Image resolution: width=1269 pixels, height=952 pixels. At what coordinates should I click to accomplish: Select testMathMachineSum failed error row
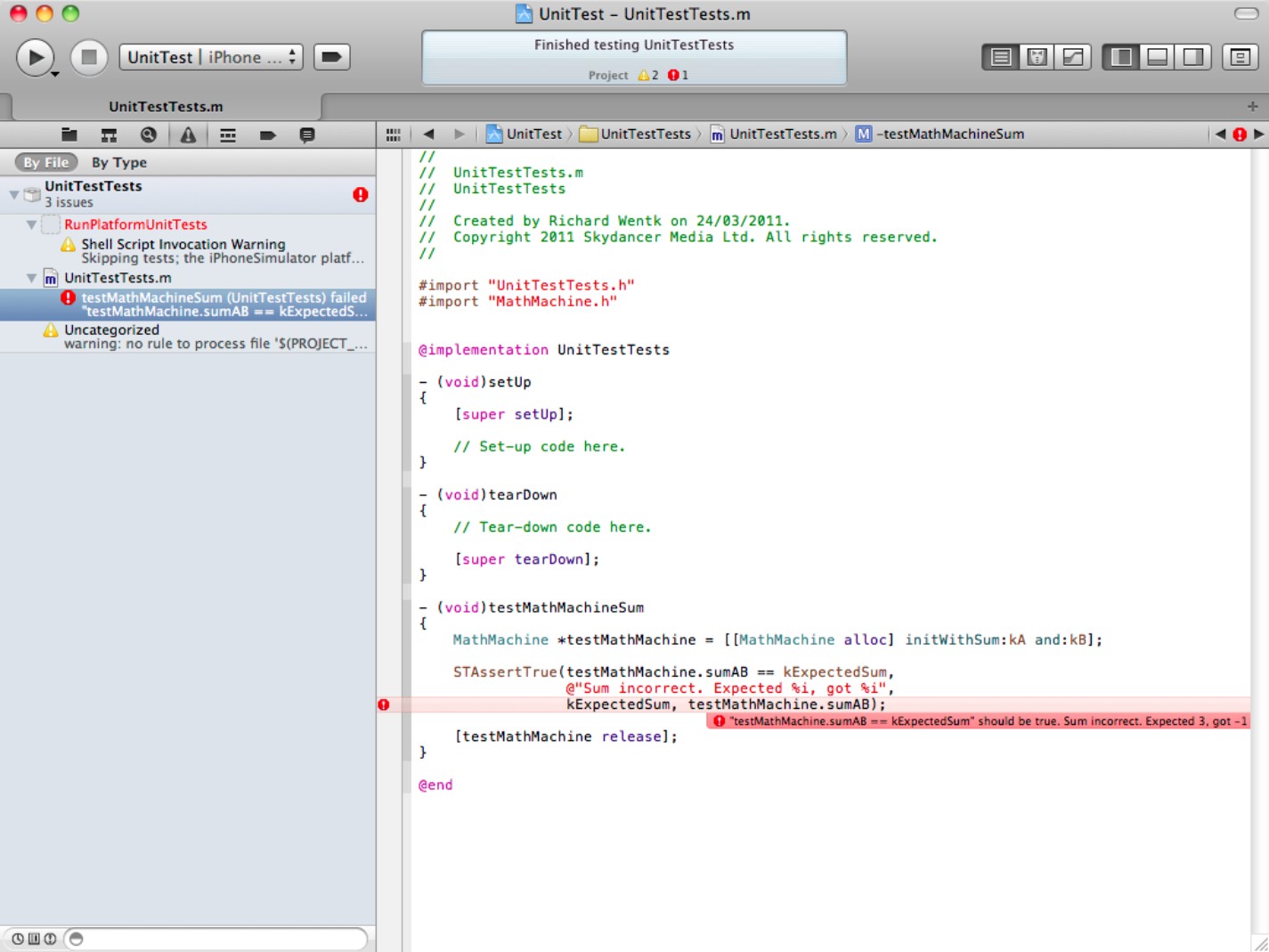click(x=188, y=305)
